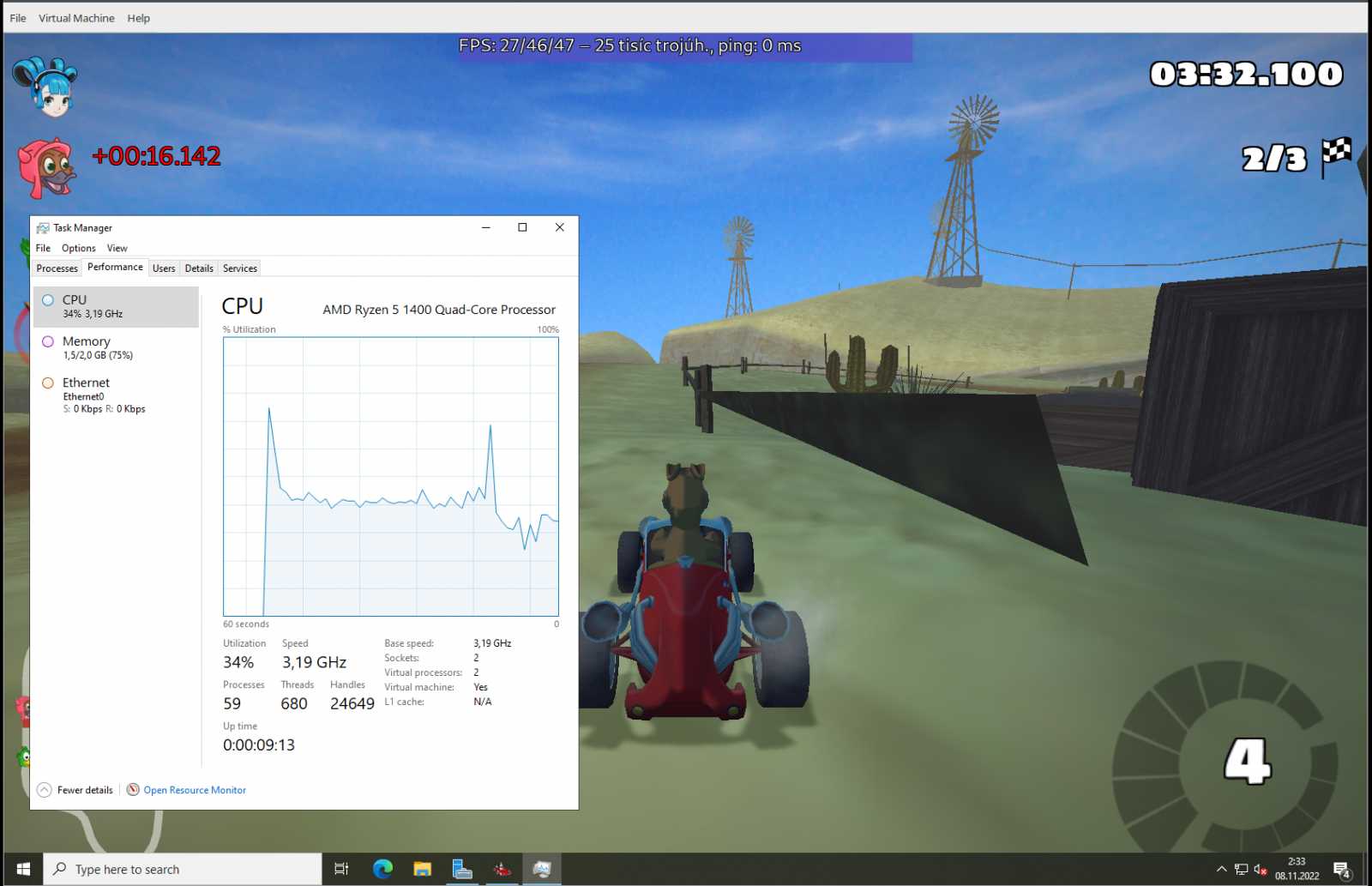
Task: Click the +00:16.142 time gap text
Action: (x=157, y=156)
